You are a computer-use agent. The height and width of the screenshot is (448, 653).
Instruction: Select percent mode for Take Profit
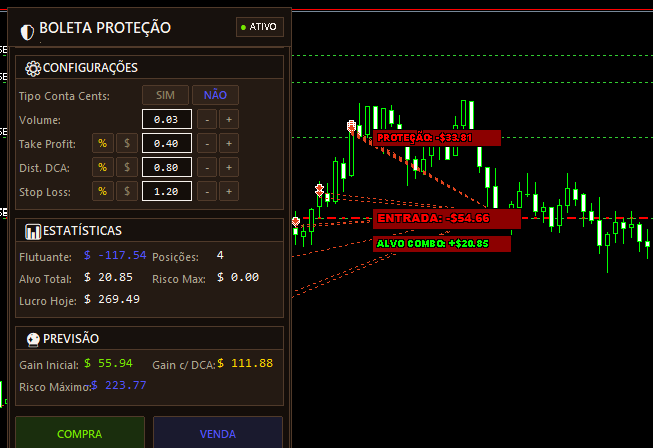click(x=102, y=144)
